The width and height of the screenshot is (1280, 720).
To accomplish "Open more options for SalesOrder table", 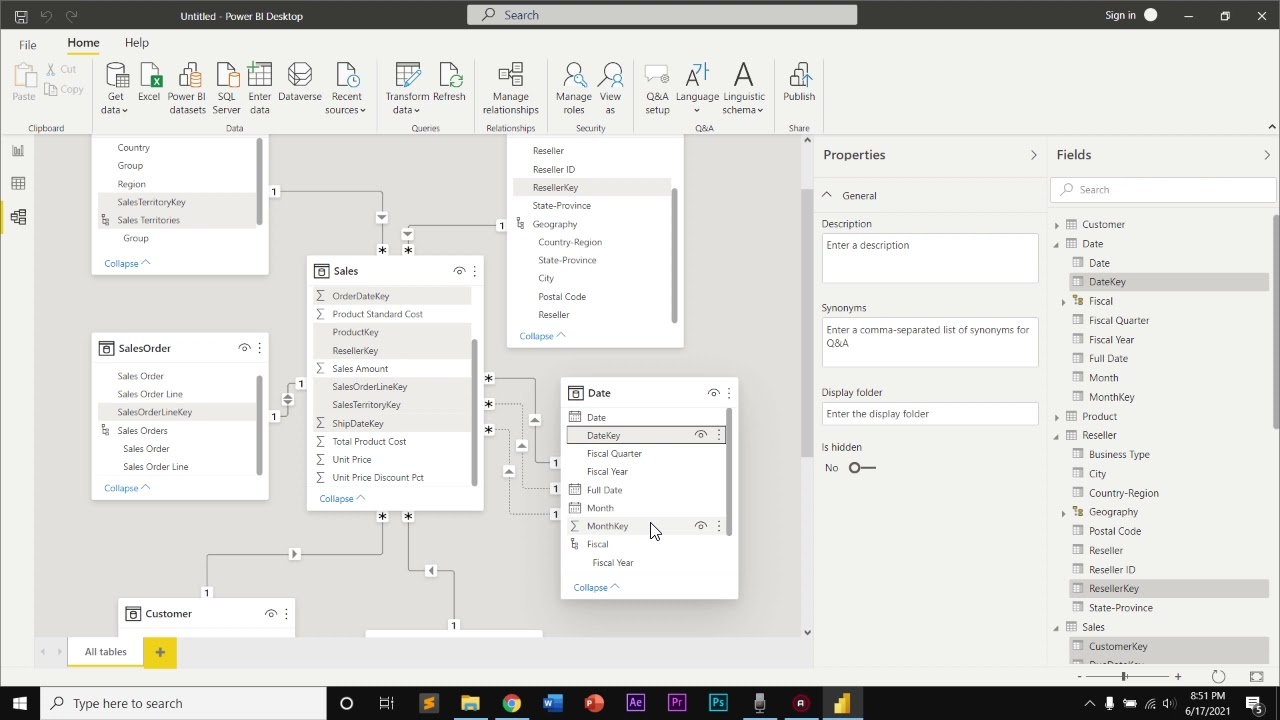I will pyautogui.click(x=259, y=348).
